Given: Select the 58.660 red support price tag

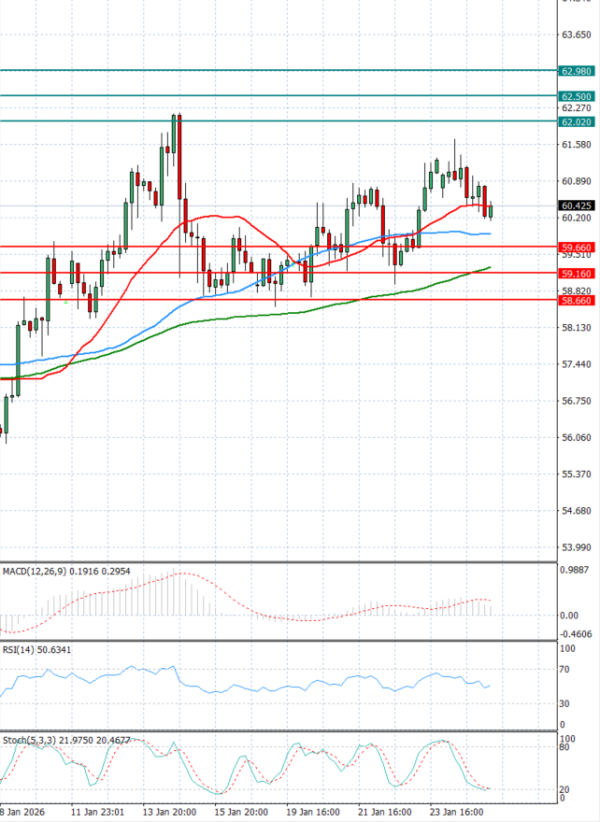Looking at the screenshot, I should pos(577,300).
